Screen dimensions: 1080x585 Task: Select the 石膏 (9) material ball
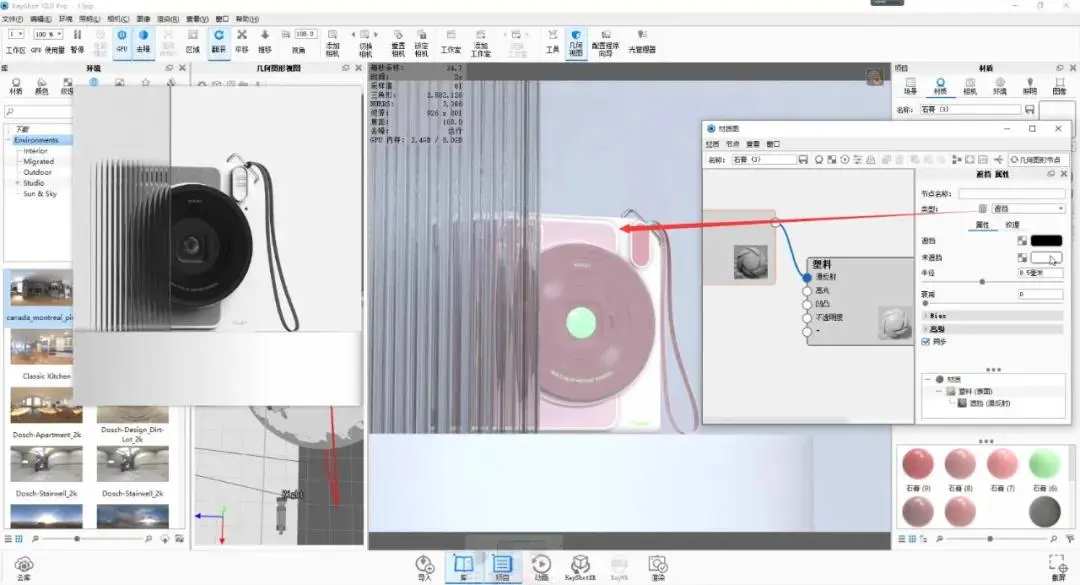(x=917, y=464)
